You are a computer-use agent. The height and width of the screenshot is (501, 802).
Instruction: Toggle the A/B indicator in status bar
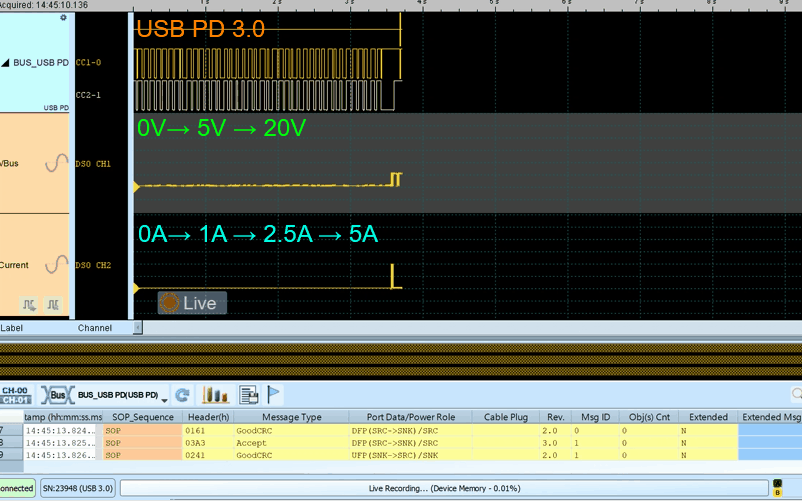click(777, 488)
